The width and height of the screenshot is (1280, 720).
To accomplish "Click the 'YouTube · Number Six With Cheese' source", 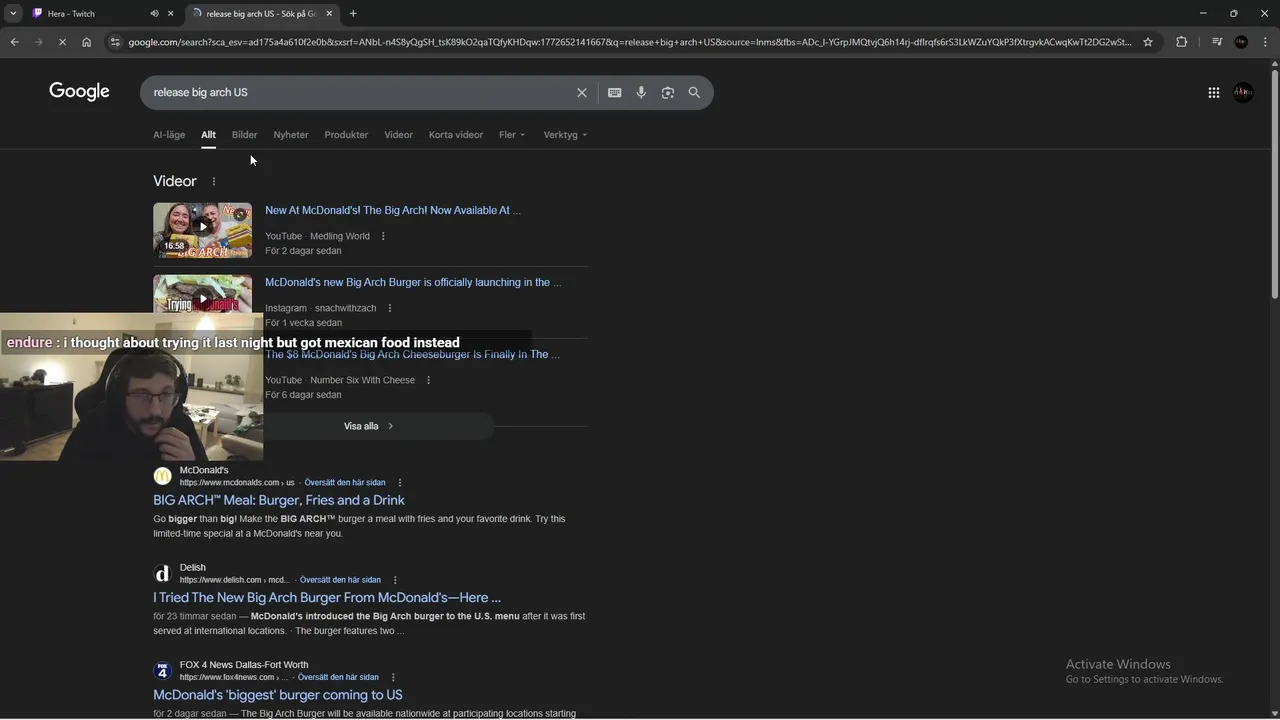I will click(x=340, y=380).
